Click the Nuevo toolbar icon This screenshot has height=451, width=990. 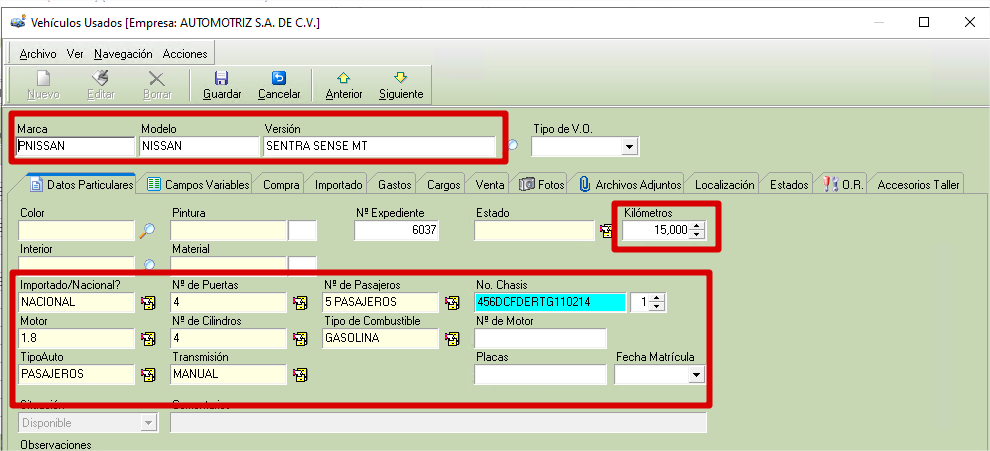44,78
